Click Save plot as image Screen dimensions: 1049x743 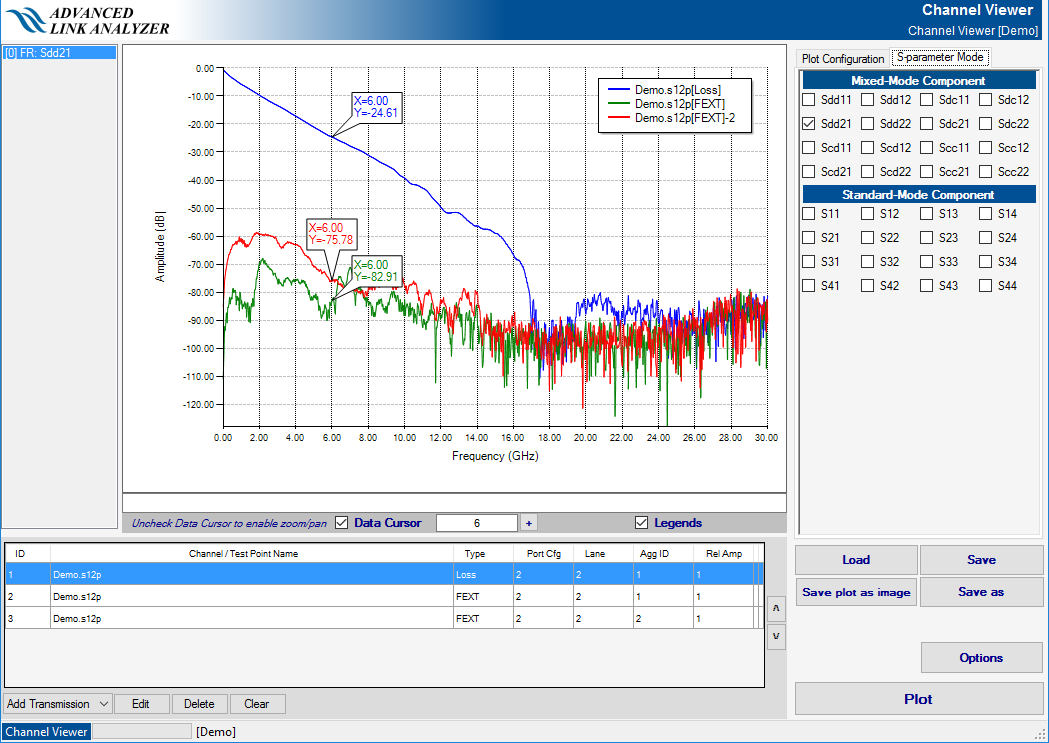tap(856, 592)
